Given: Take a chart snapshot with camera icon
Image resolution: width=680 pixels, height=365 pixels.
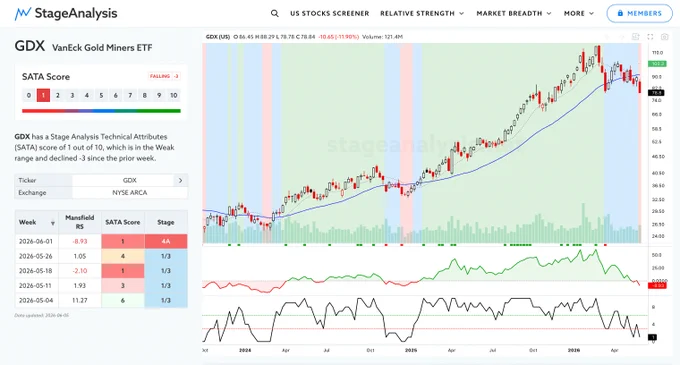Looking at the screenshot, I should [x=664, y=37].
